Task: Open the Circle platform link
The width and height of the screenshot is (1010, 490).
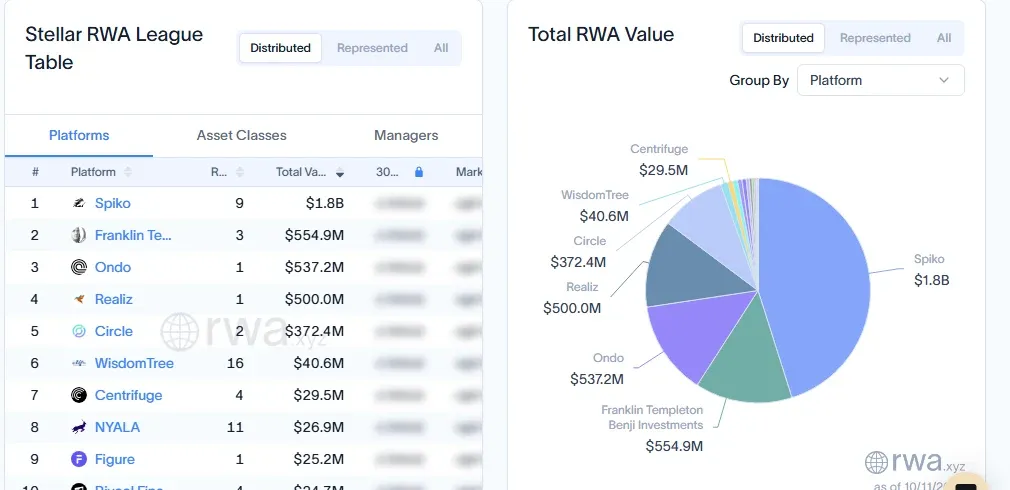Action: 113,331
